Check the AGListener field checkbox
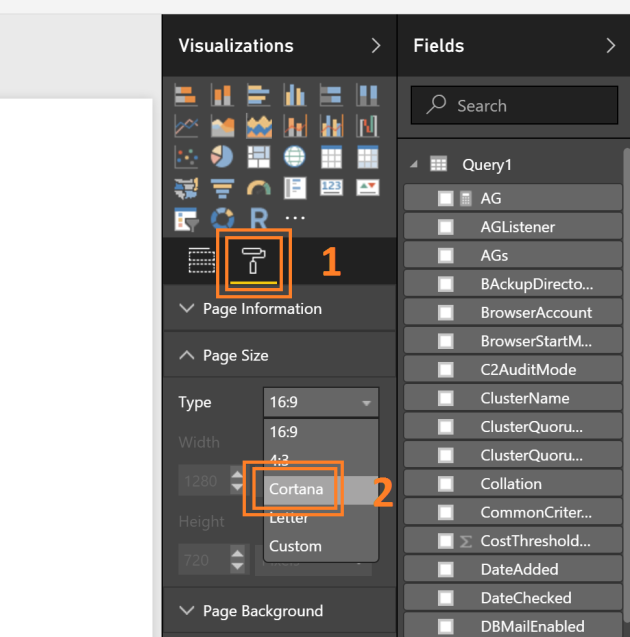The width and height of the screenshot is (630, 637). [446, 227]
